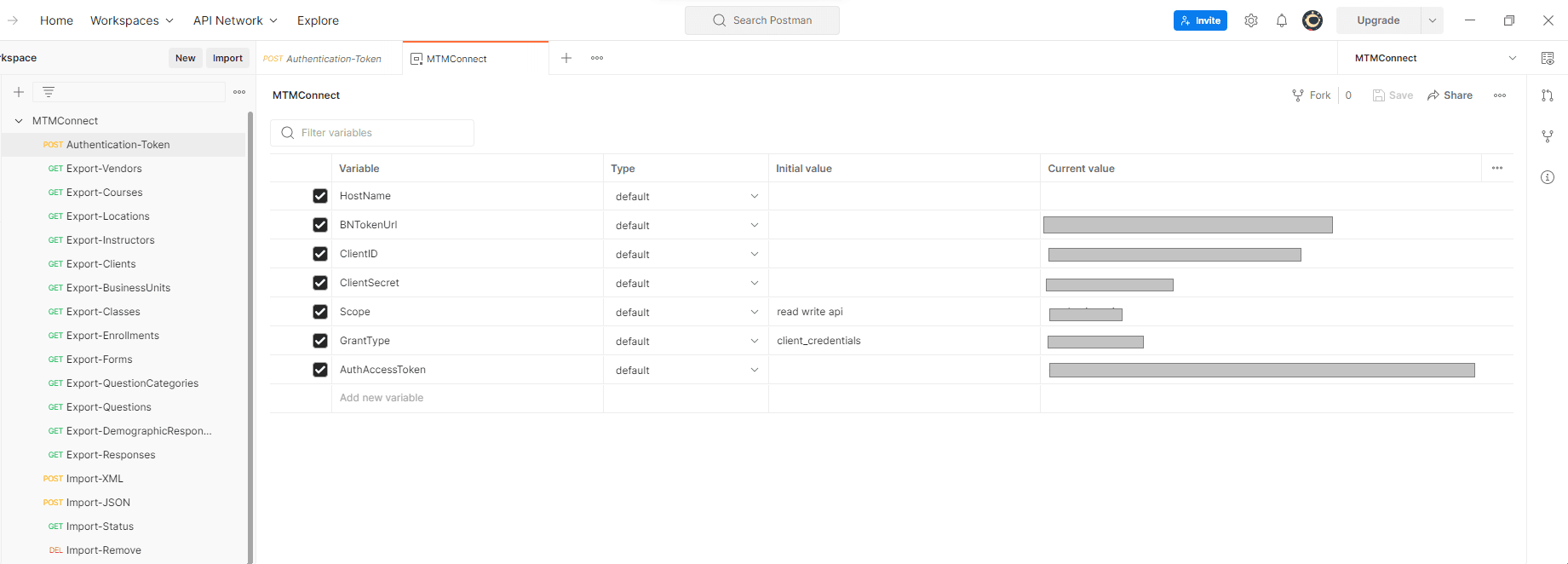
Task: Uncheck the ClientSecret variable checkbox
Action: tap(320, 283)
